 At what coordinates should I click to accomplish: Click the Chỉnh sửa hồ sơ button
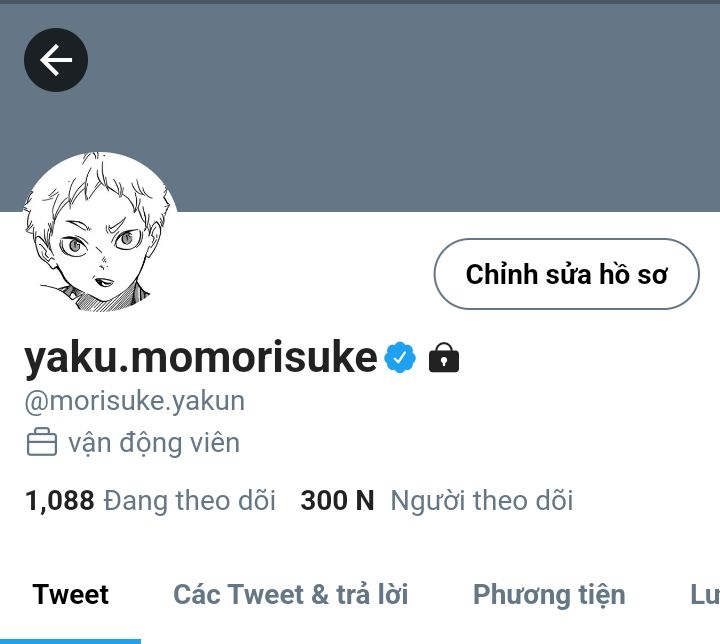[567, 274]
